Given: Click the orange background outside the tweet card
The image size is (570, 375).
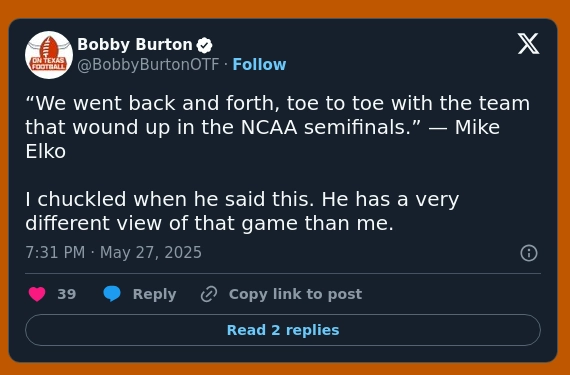Looking at the screenshot, I should (x=285, y=8).
